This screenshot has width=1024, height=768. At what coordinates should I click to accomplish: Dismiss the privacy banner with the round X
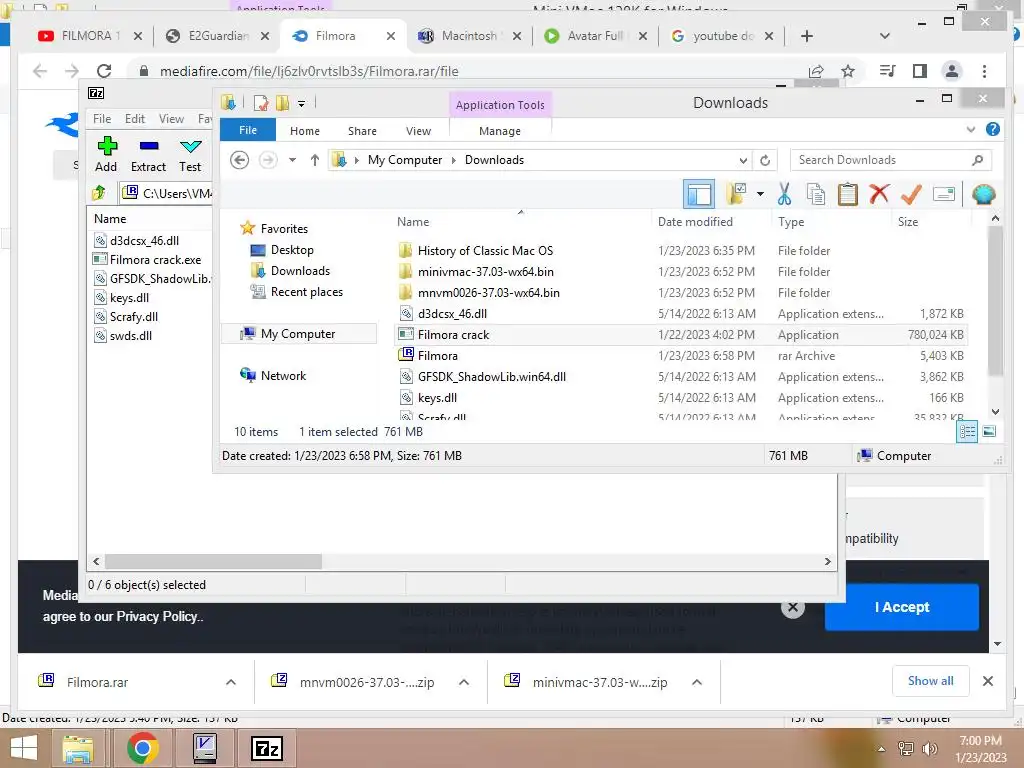click(x=792, y=607)
